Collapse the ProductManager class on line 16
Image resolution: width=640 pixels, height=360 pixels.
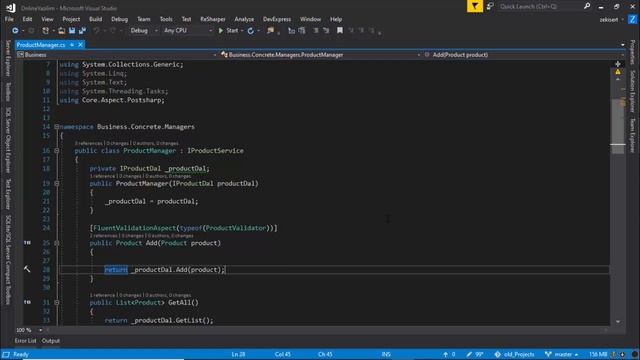pyautogui.click(x=57, y=151)
